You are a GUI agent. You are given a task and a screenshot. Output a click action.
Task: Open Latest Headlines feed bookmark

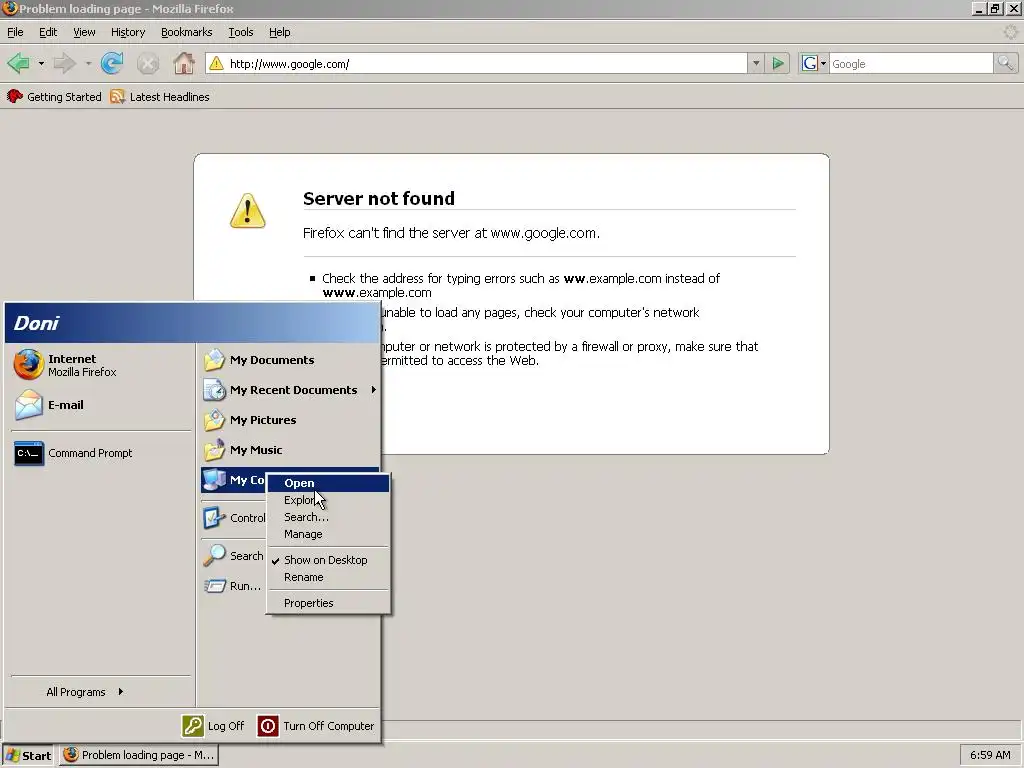(x=160, y=97)
